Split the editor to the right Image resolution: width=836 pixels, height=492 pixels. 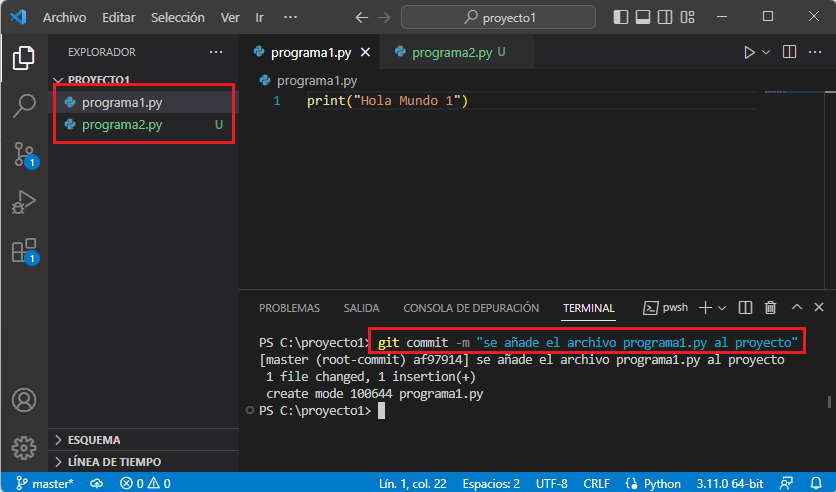(x=789, y=52)
